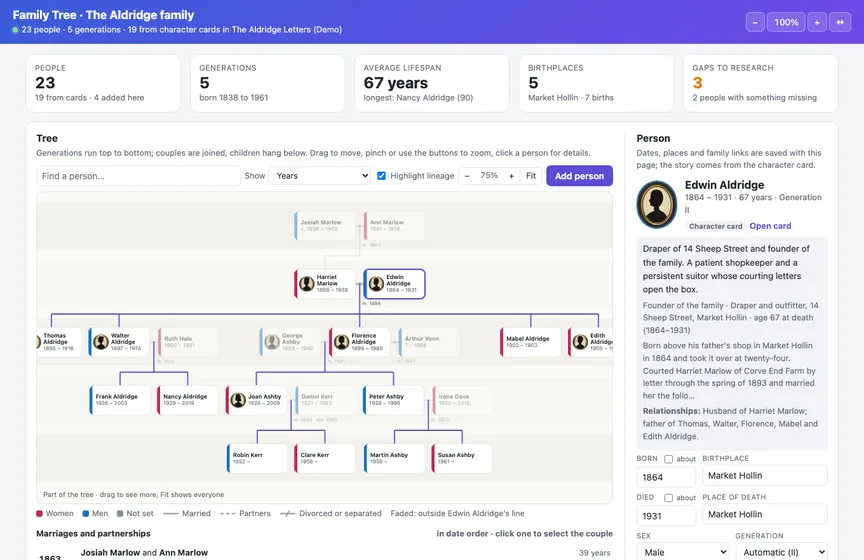Click the header zoom in plus button
The width and height of the screenshot is (864, 560).
tap(817, 23)
